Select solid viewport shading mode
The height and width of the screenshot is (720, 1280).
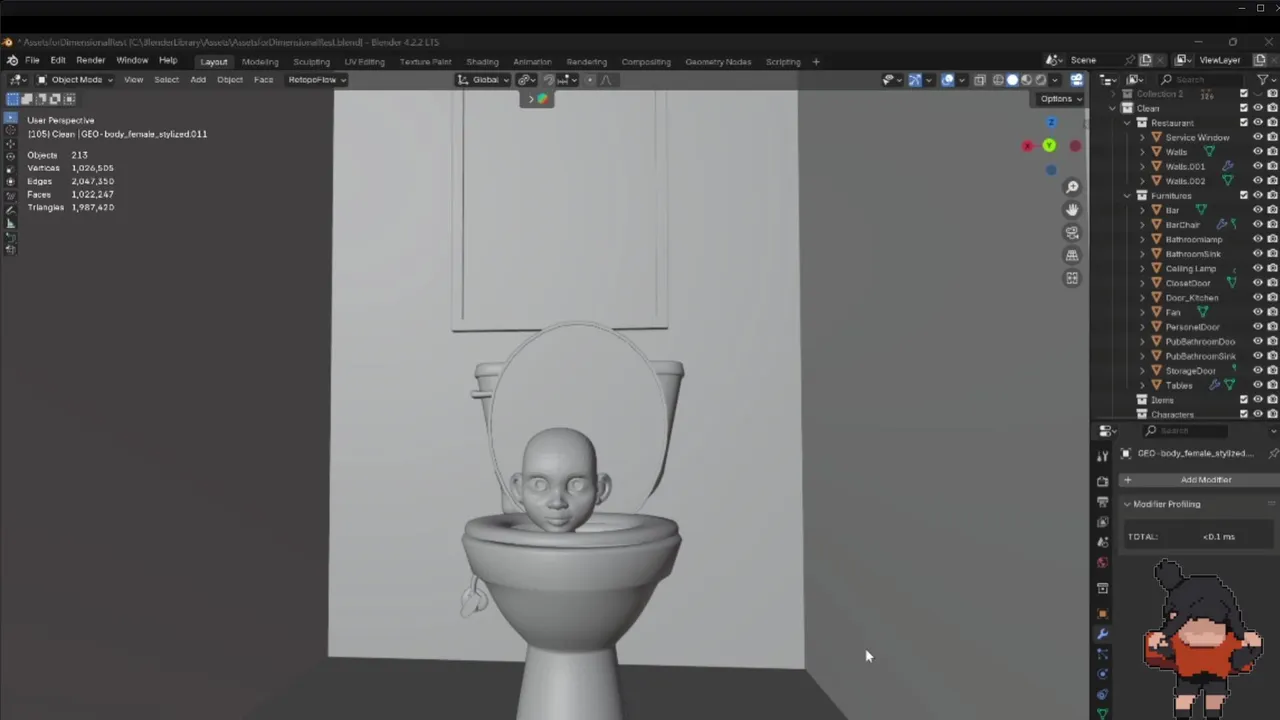[x=1012, y=80]
